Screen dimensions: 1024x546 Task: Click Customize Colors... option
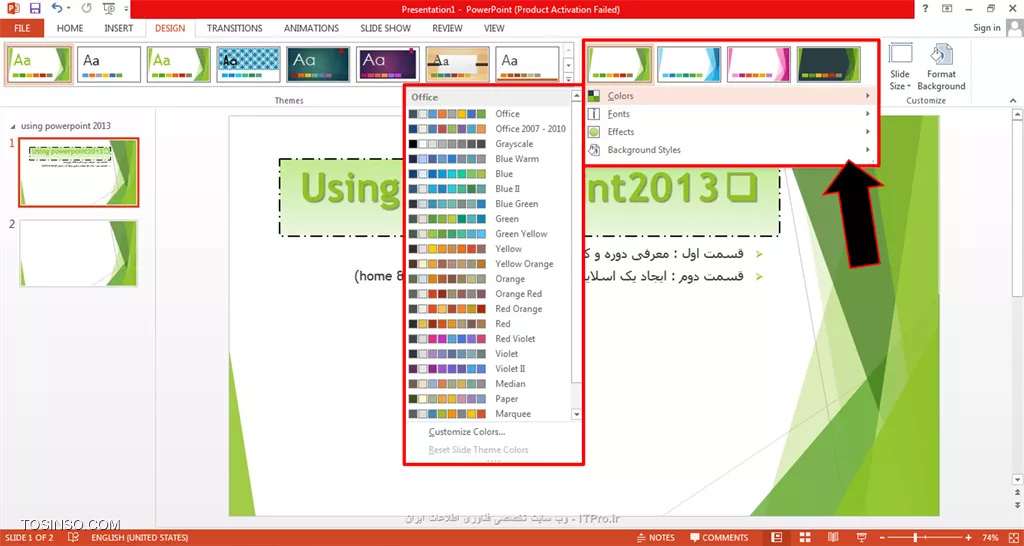point(466,432)
